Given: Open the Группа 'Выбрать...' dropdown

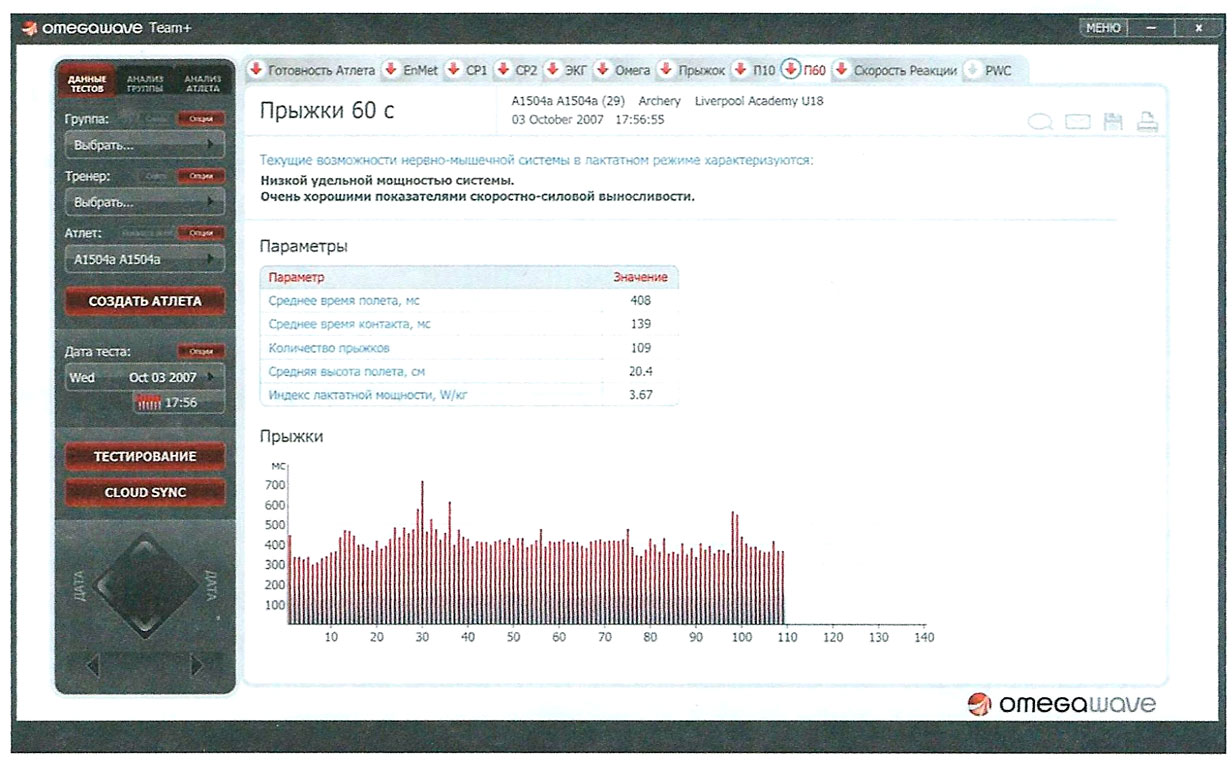Looking at the screenshot, I should click(144, 145).
